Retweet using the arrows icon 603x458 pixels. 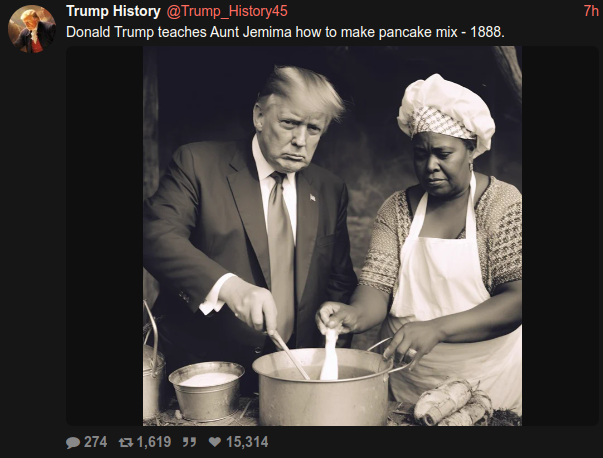[126, 442]
